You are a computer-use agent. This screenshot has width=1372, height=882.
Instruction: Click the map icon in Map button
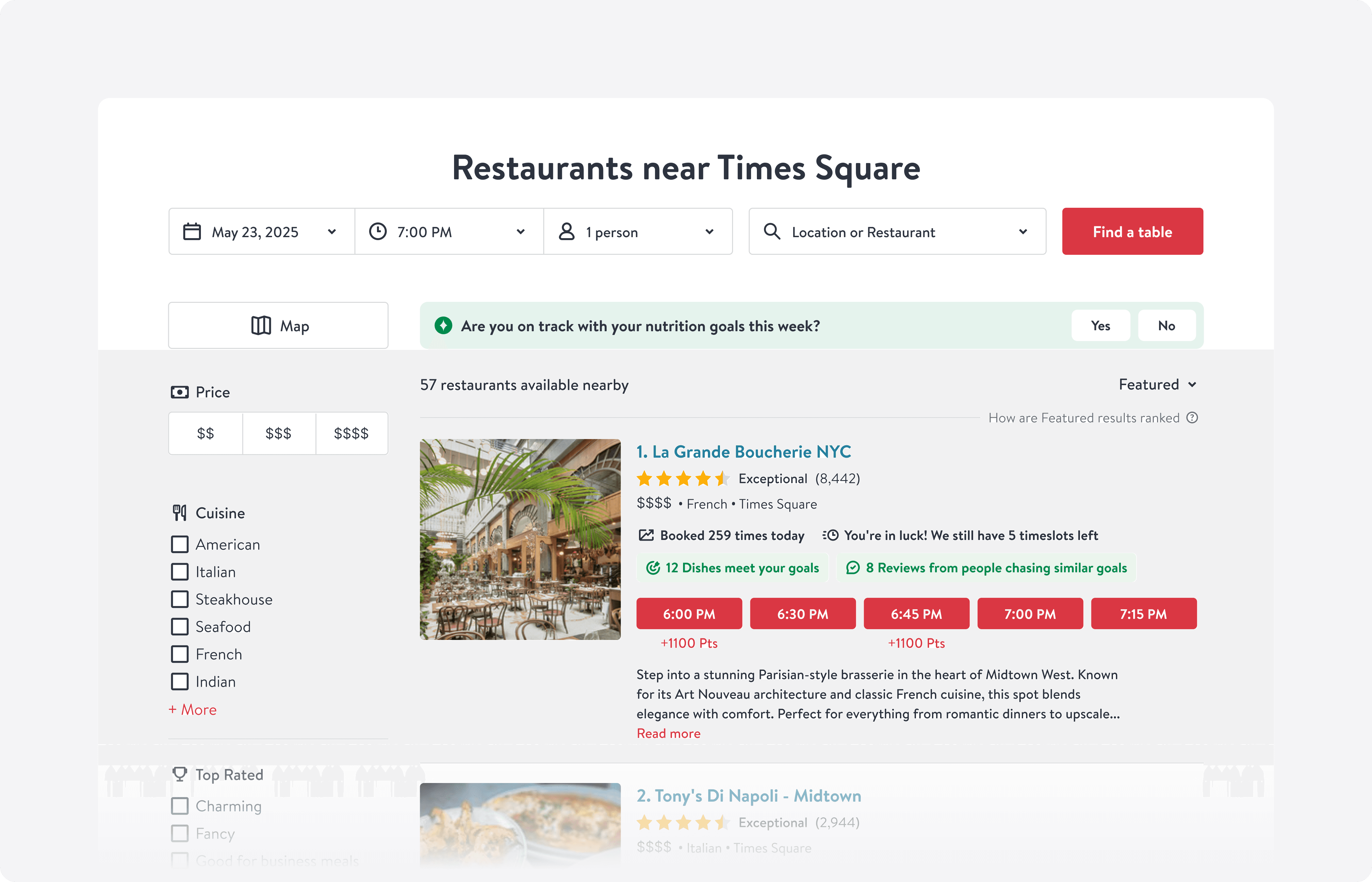coord(261,326)
